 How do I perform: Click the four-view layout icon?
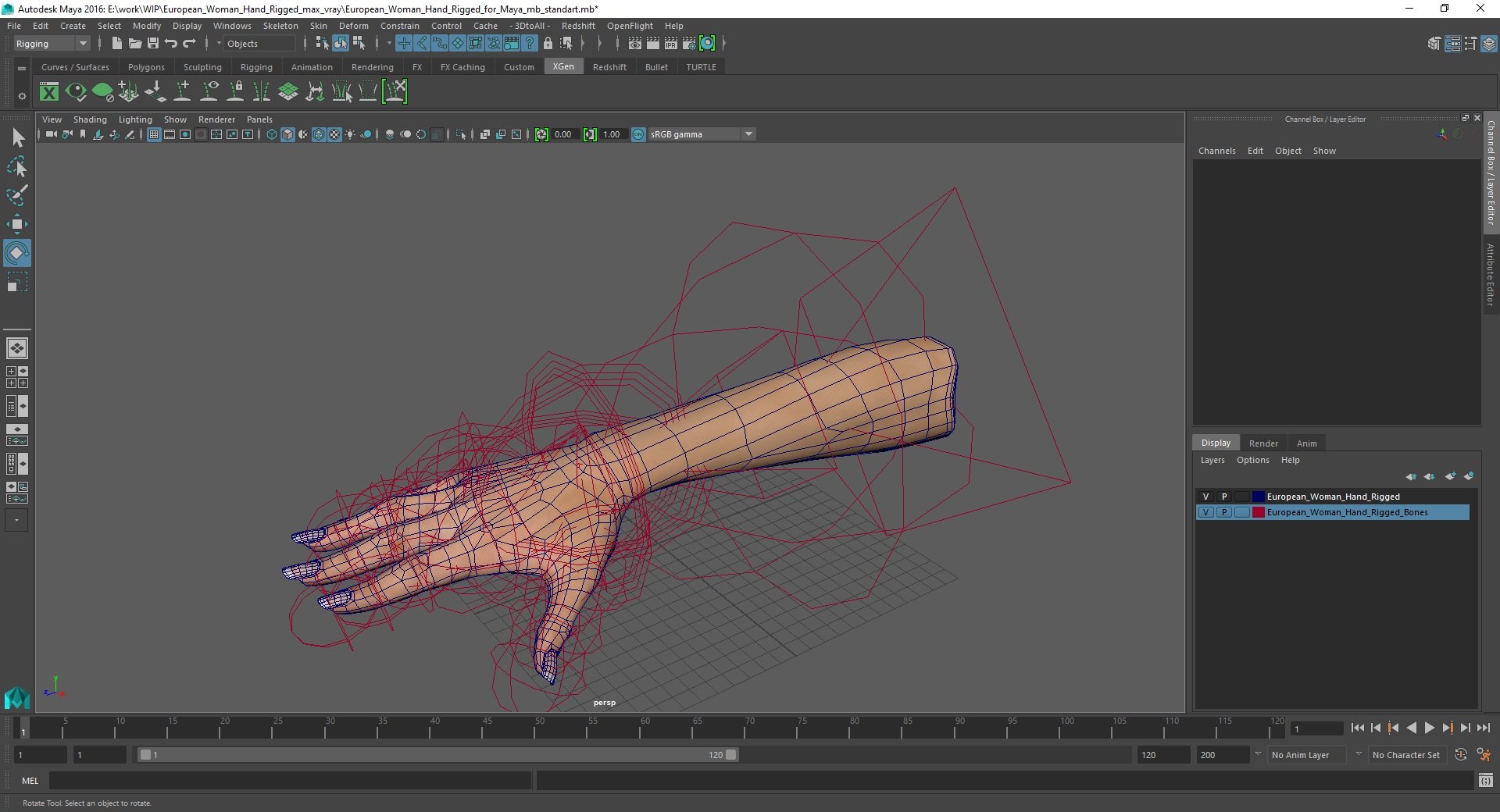(16, 377)
